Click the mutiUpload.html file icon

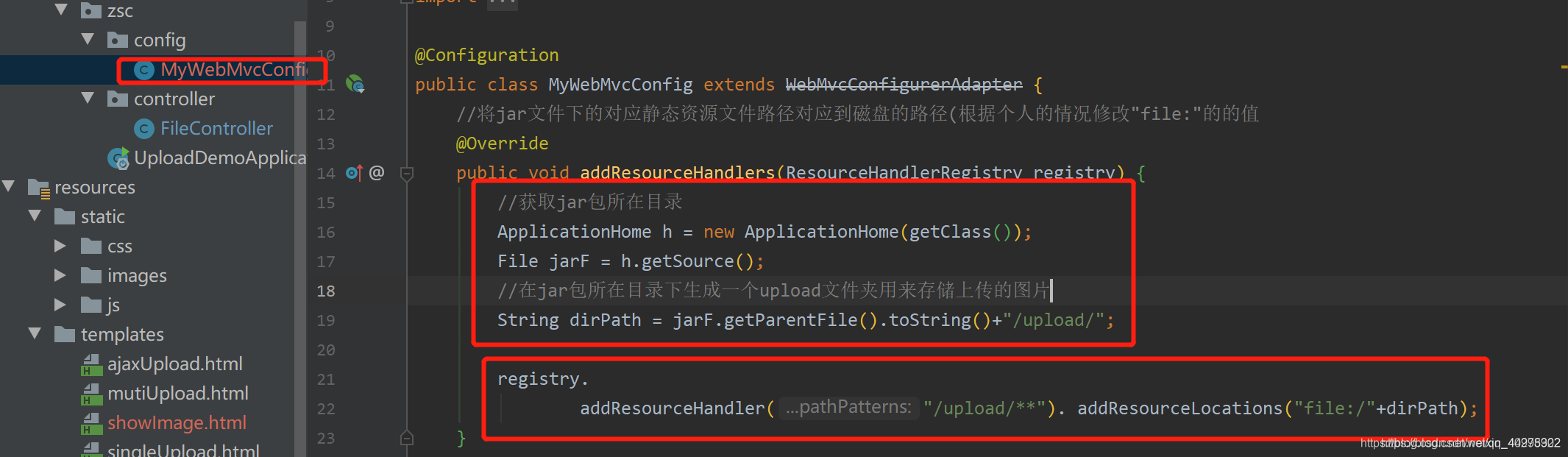(x=91, y=394)
